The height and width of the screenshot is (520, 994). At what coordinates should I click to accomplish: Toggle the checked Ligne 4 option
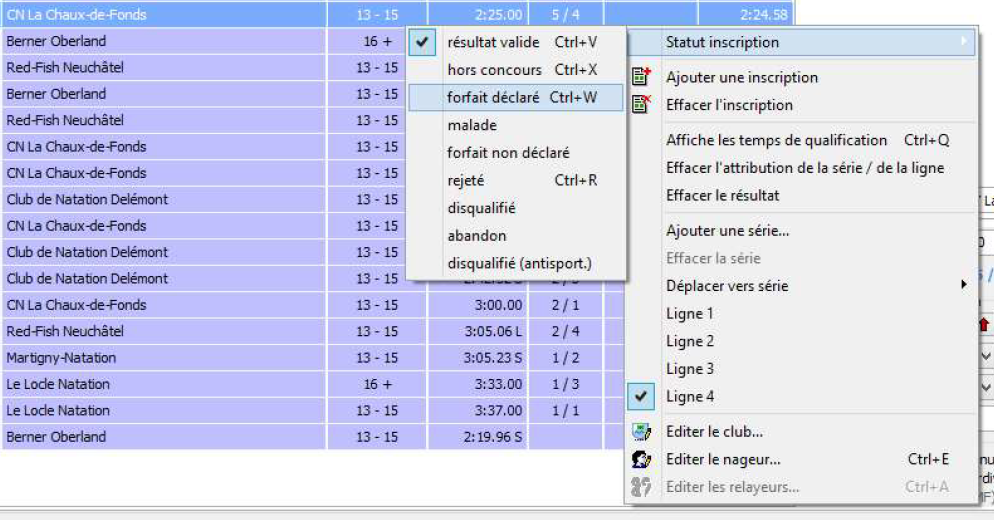coord(690,397)
